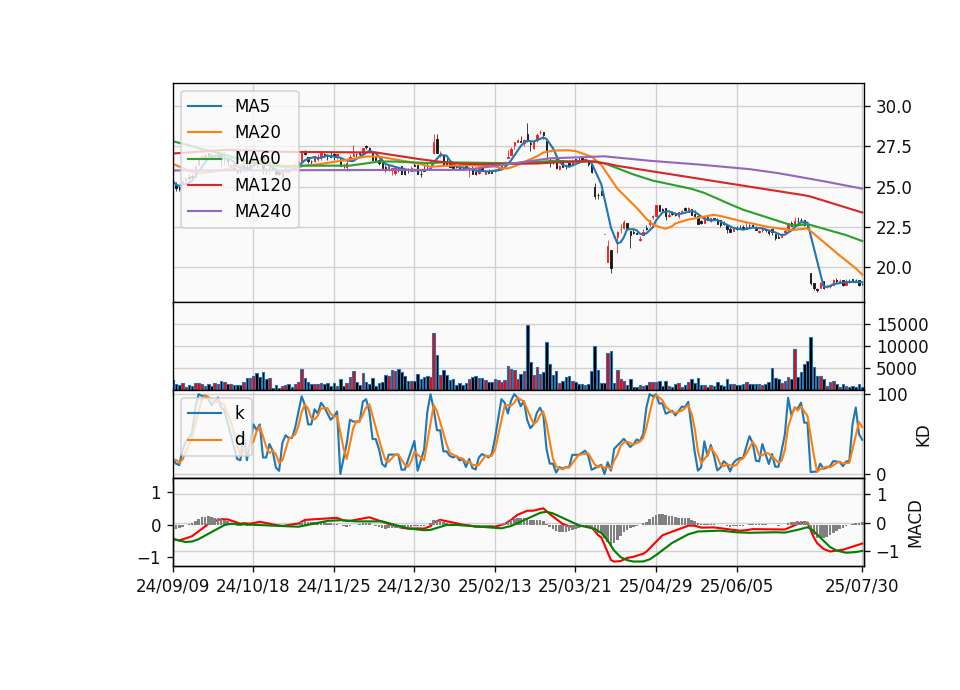Screen dimensions: 960x690
Task: Click the 27.5 price axis label
Action: [894, 148]
